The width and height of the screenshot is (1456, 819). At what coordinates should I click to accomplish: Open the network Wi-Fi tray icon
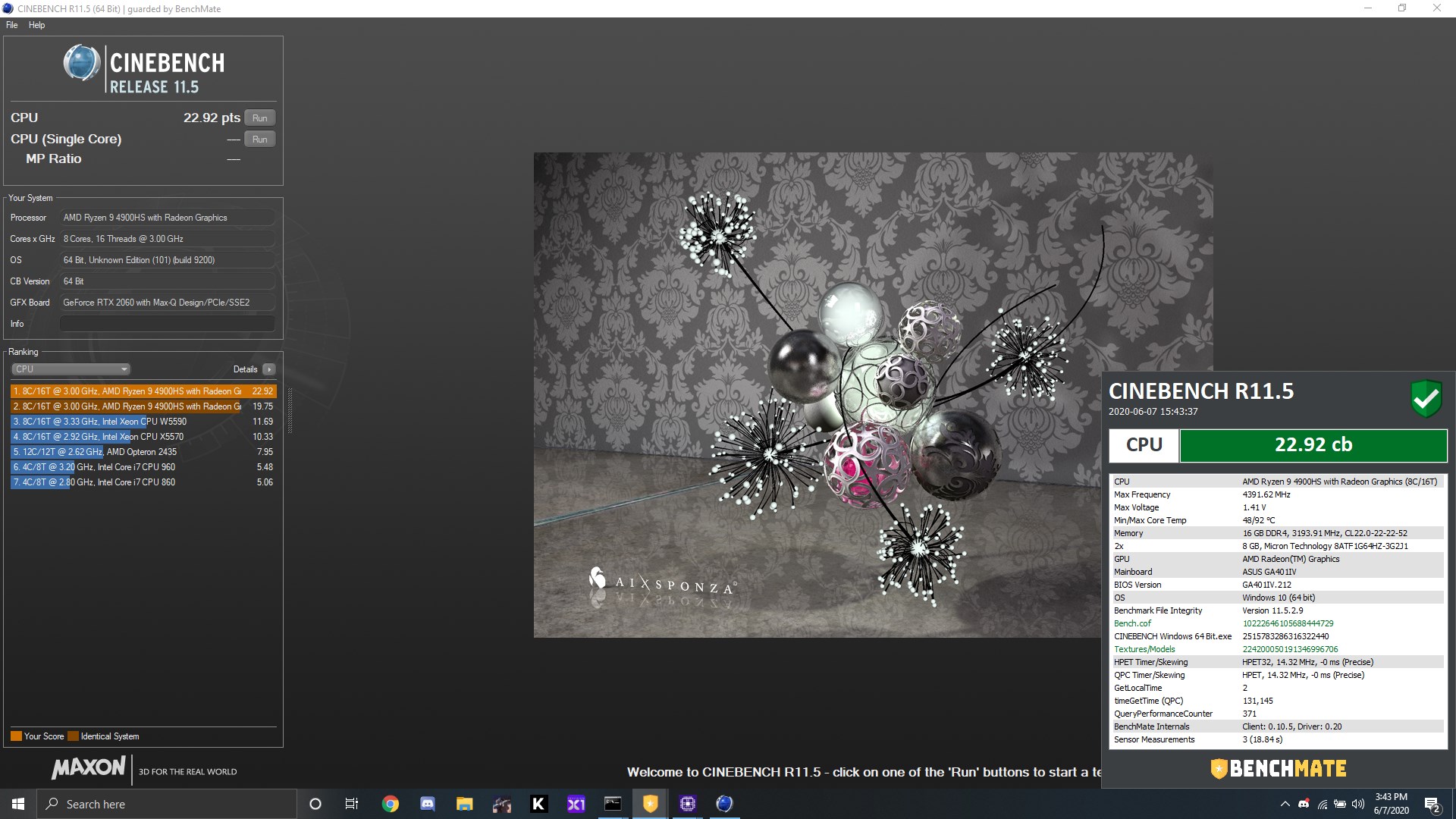point(1322,804)
